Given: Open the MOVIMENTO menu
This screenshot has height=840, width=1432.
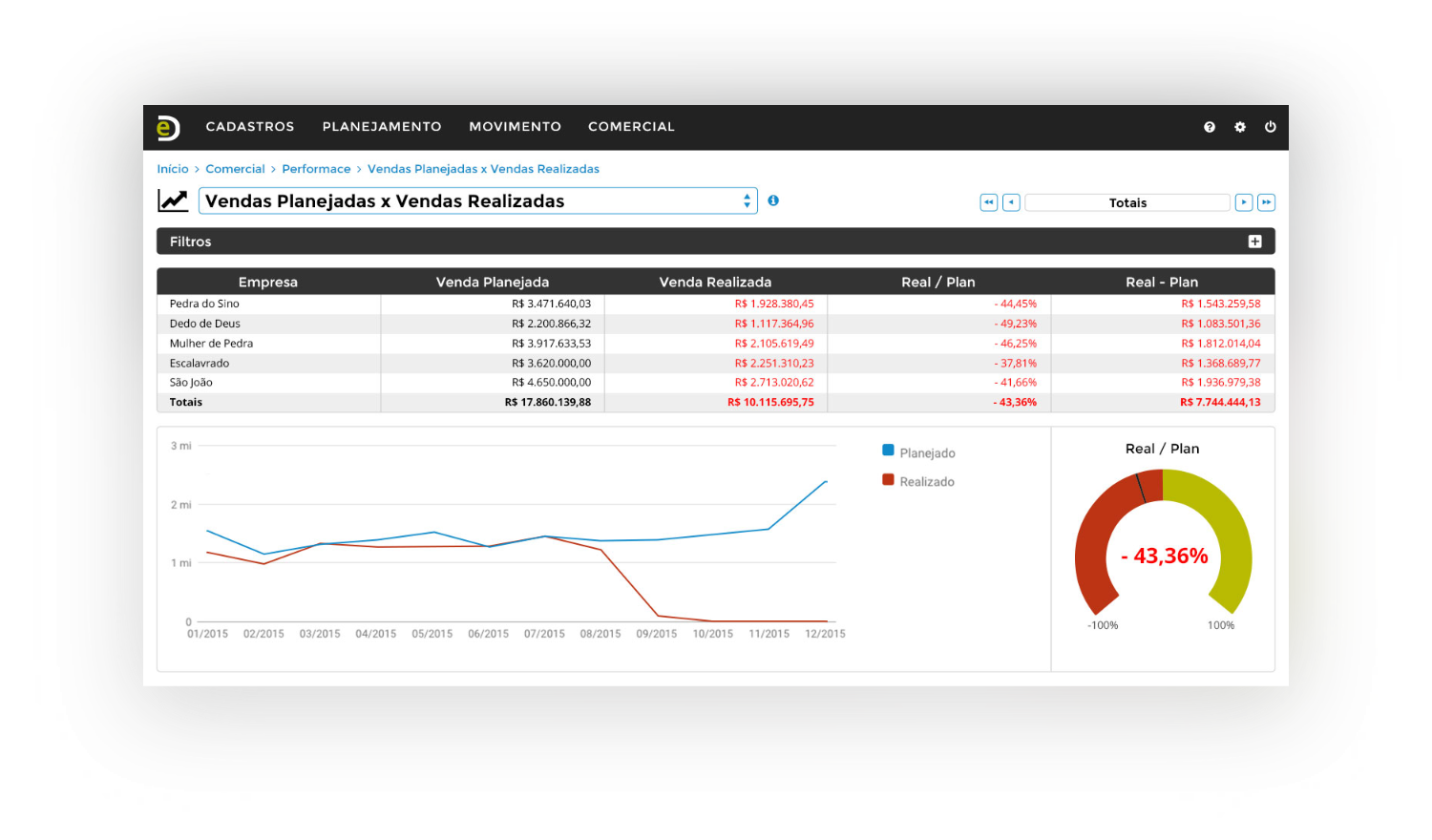Looking at the screenshot, I should click(515, 127).
